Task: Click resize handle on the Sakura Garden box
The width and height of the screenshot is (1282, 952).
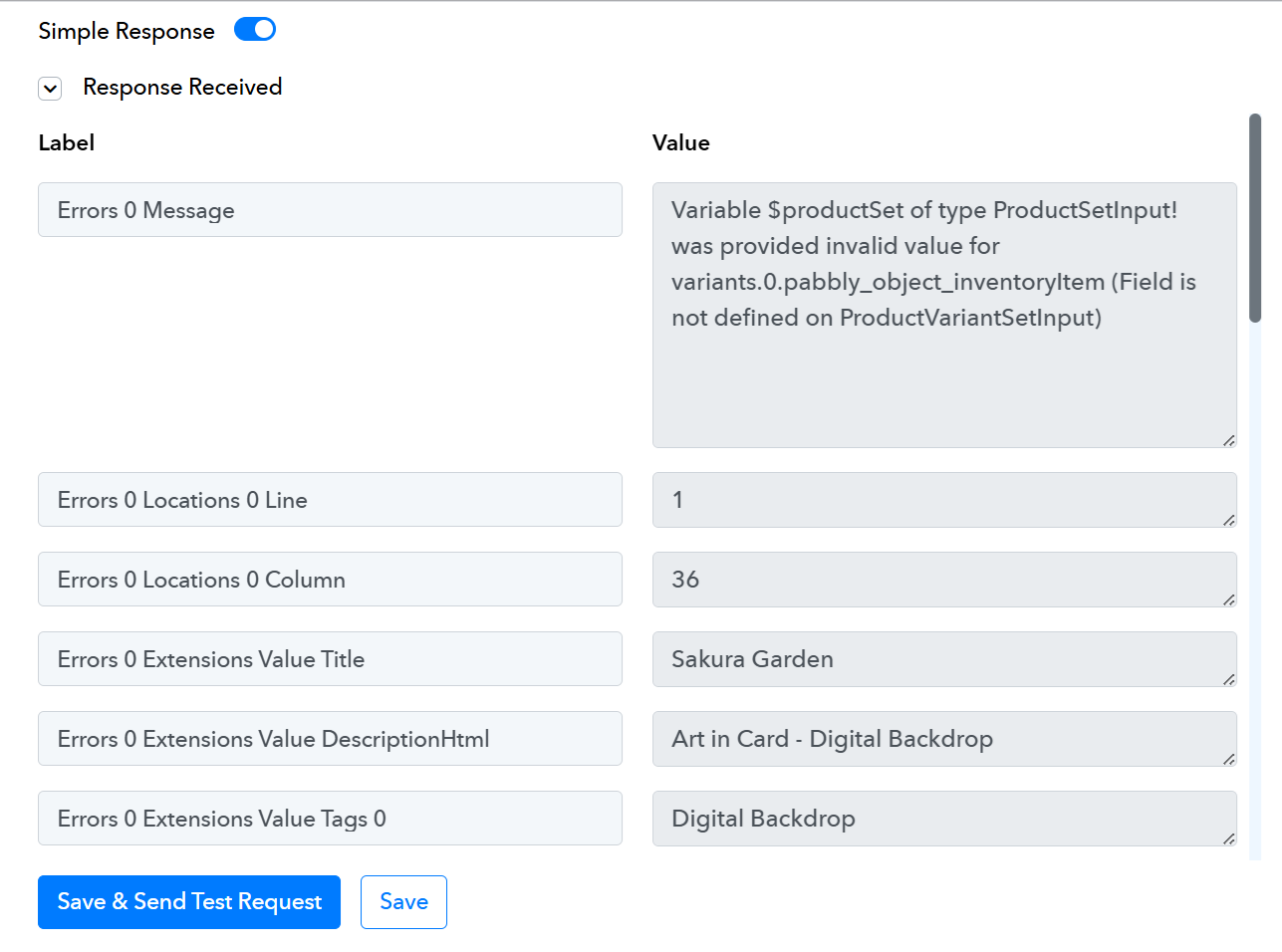Action: [x=1228, y=679]
